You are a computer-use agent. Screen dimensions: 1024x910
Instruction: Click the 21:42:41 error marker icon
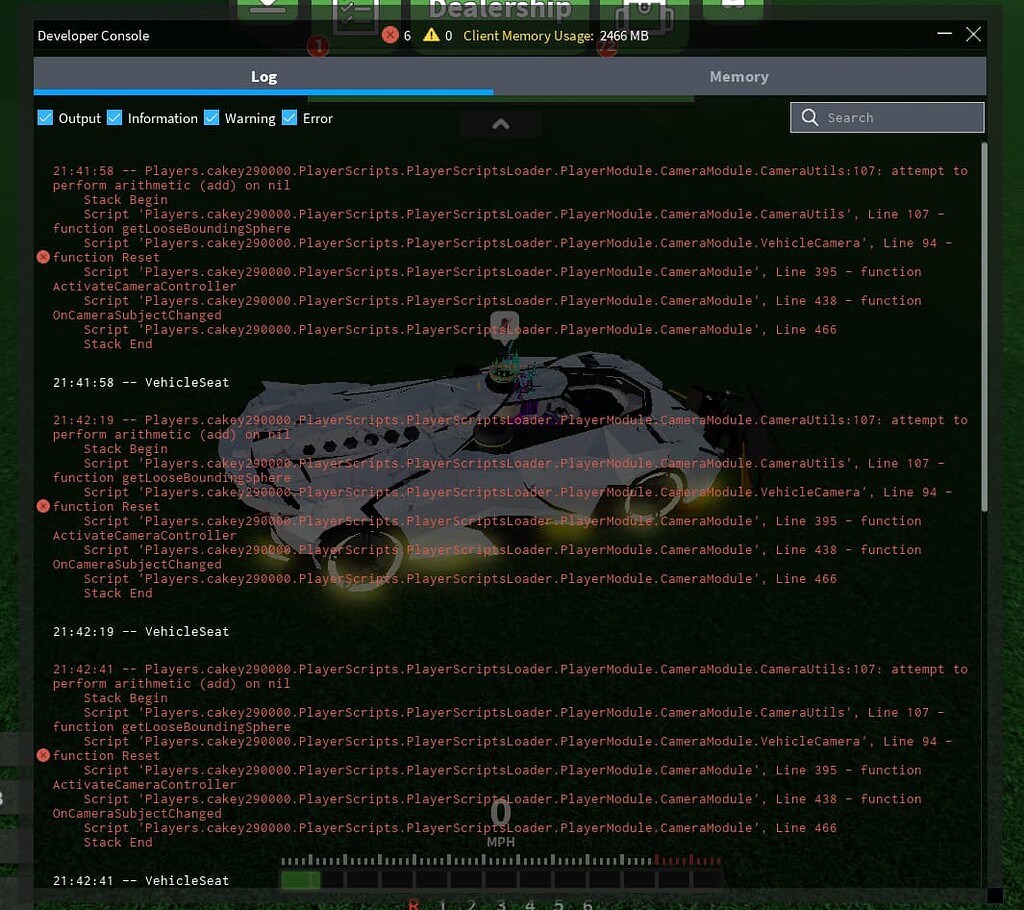point(43,755)
